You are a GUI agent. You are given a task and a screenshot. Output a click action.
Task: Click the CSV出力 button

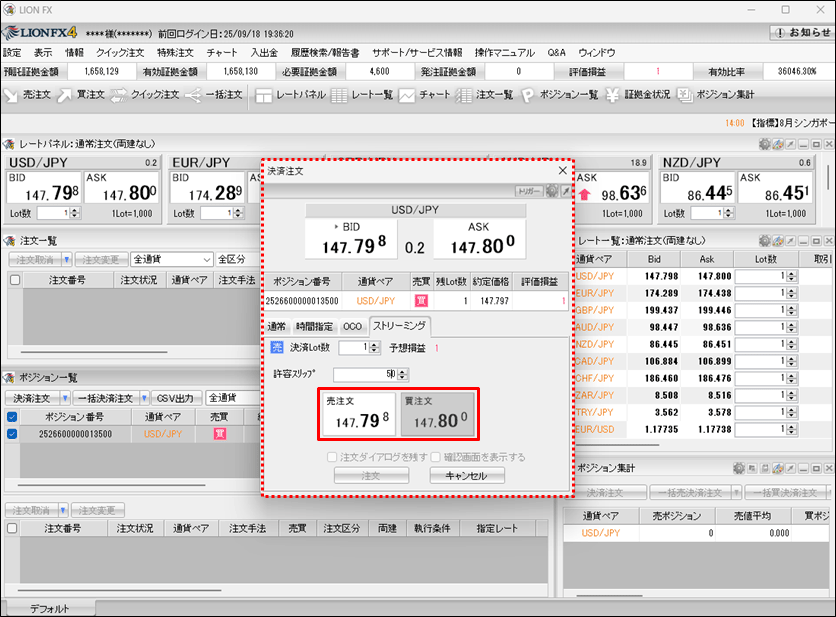178,398
